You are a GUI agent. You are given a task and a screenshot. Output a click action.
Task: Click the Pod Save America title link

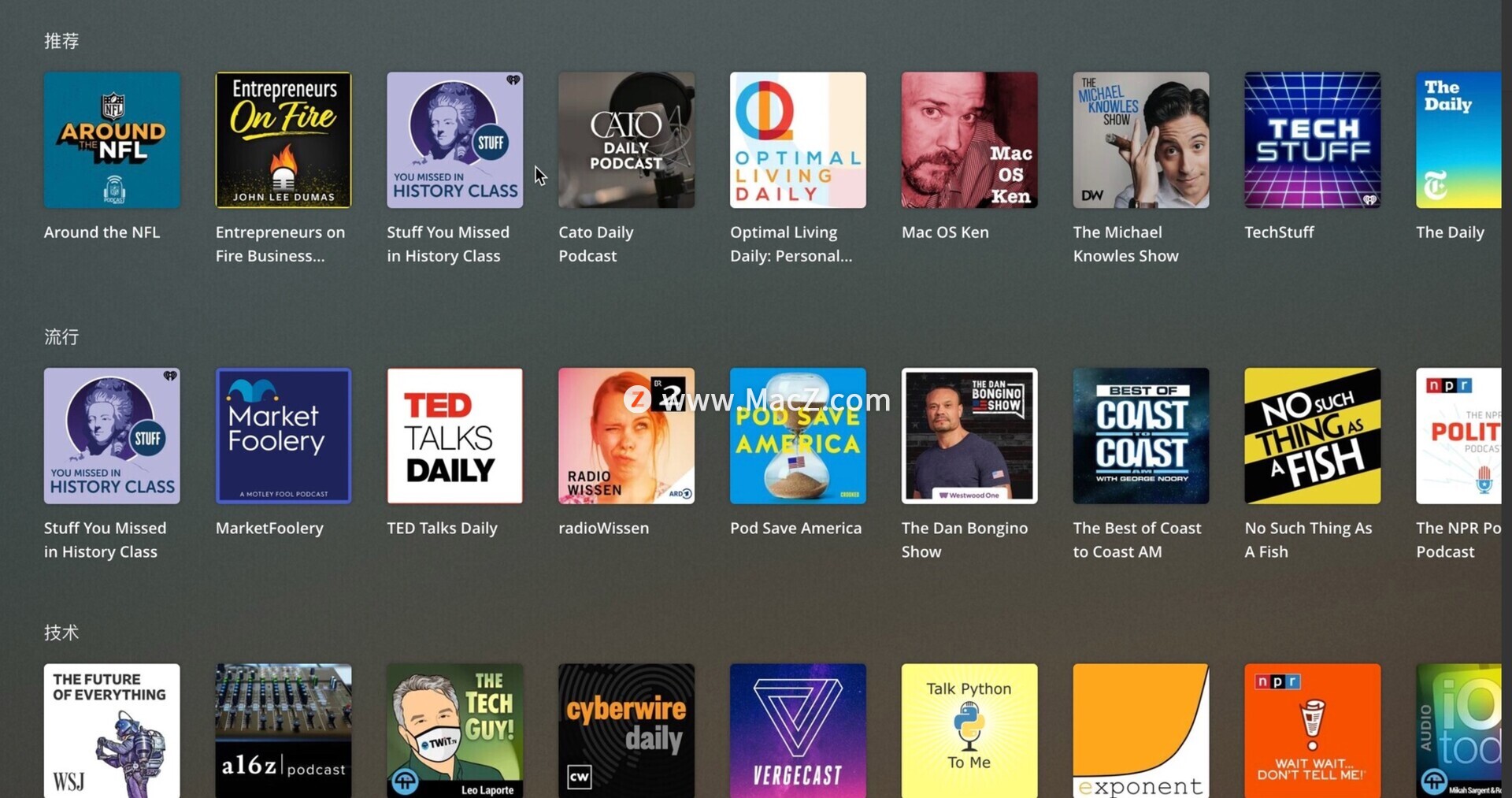click(795, 529)
